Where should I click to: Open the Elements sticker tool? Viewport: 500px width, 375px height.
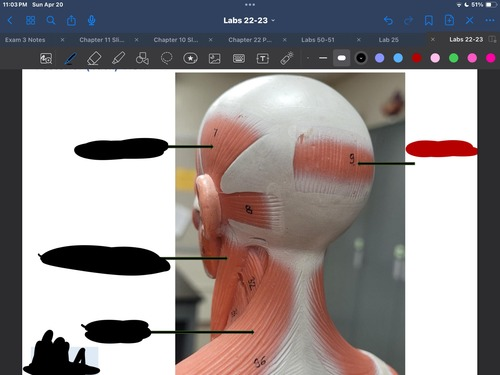tap(190, 58)
